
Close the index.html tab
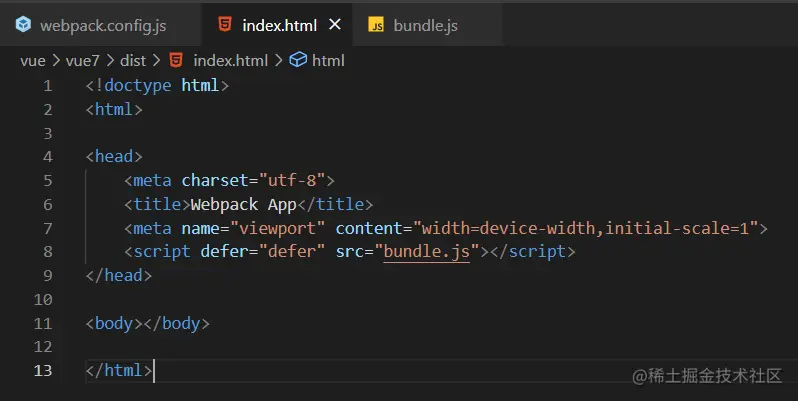tap(335, 24)
